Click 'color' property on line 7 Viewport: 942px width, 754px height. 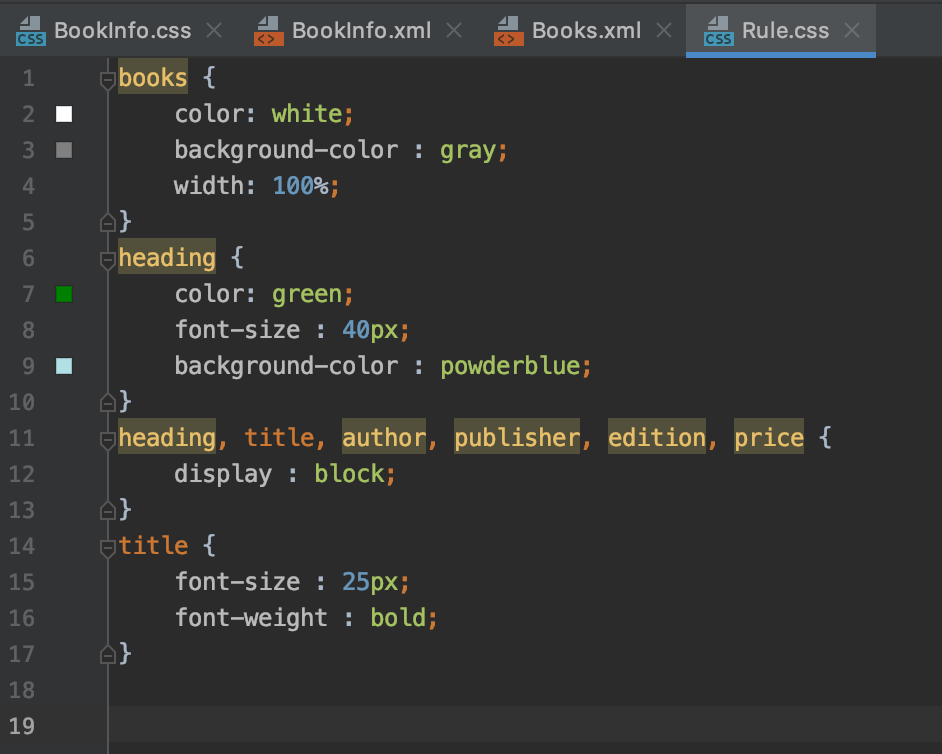[x=209, y=294]
